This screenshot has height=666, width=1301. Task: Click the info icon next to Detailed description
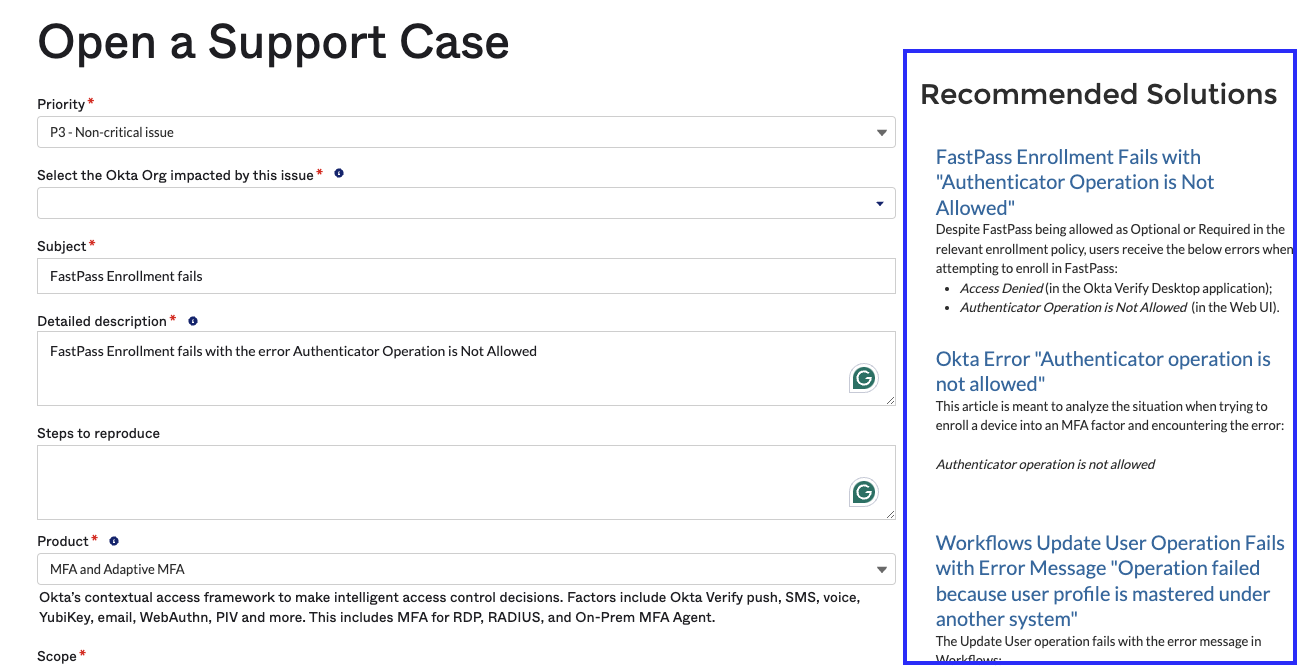click(192, 320)
